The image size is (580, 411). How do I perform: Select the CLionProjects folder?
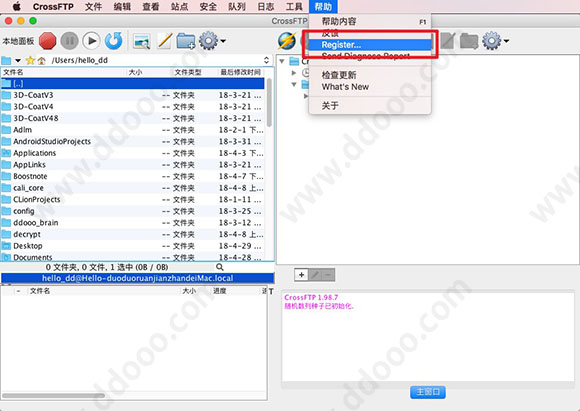point(133,200)
